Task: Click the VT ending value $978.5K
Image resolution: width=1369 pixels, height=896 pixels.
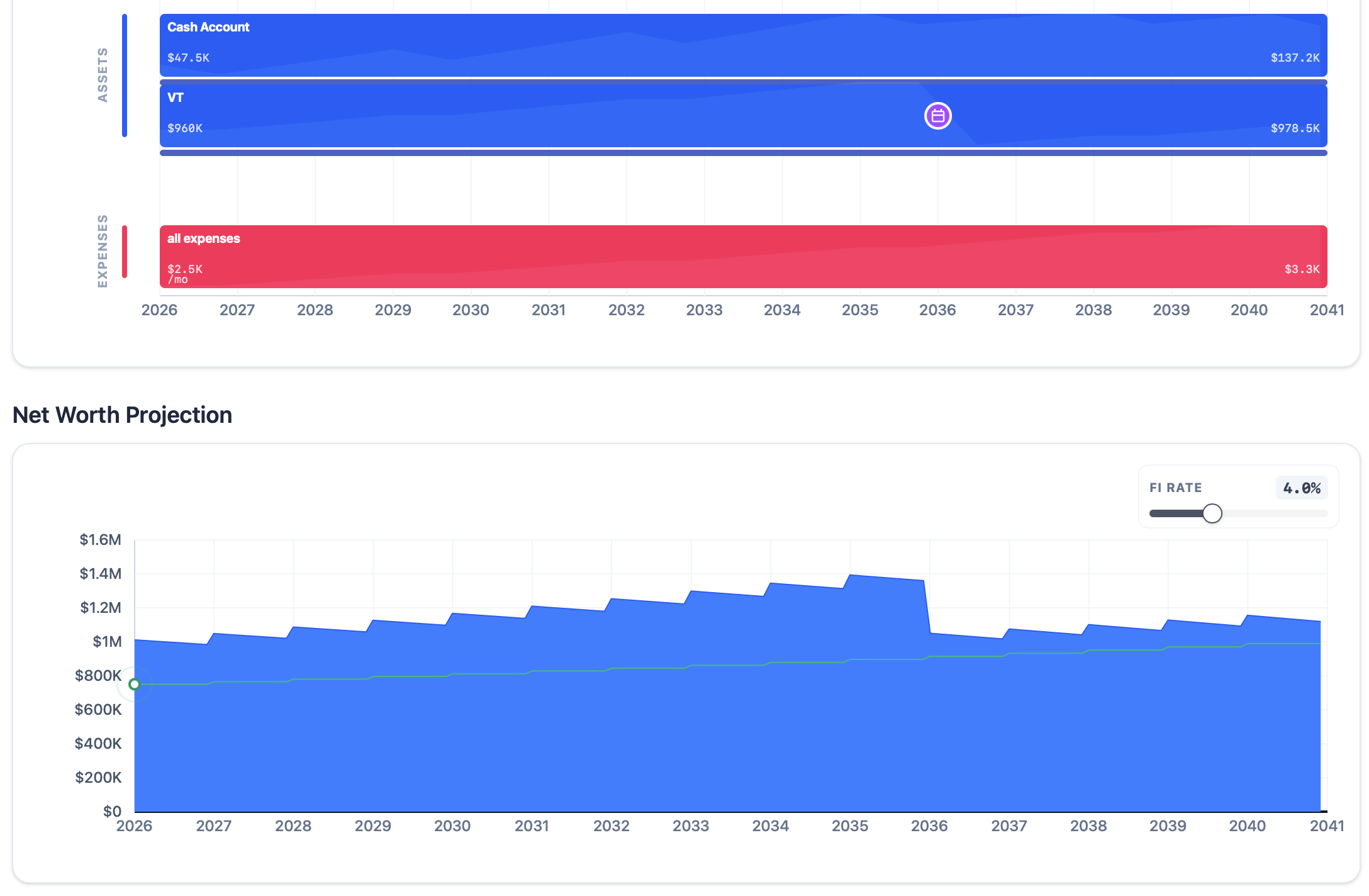Action: pos(1295,128)
